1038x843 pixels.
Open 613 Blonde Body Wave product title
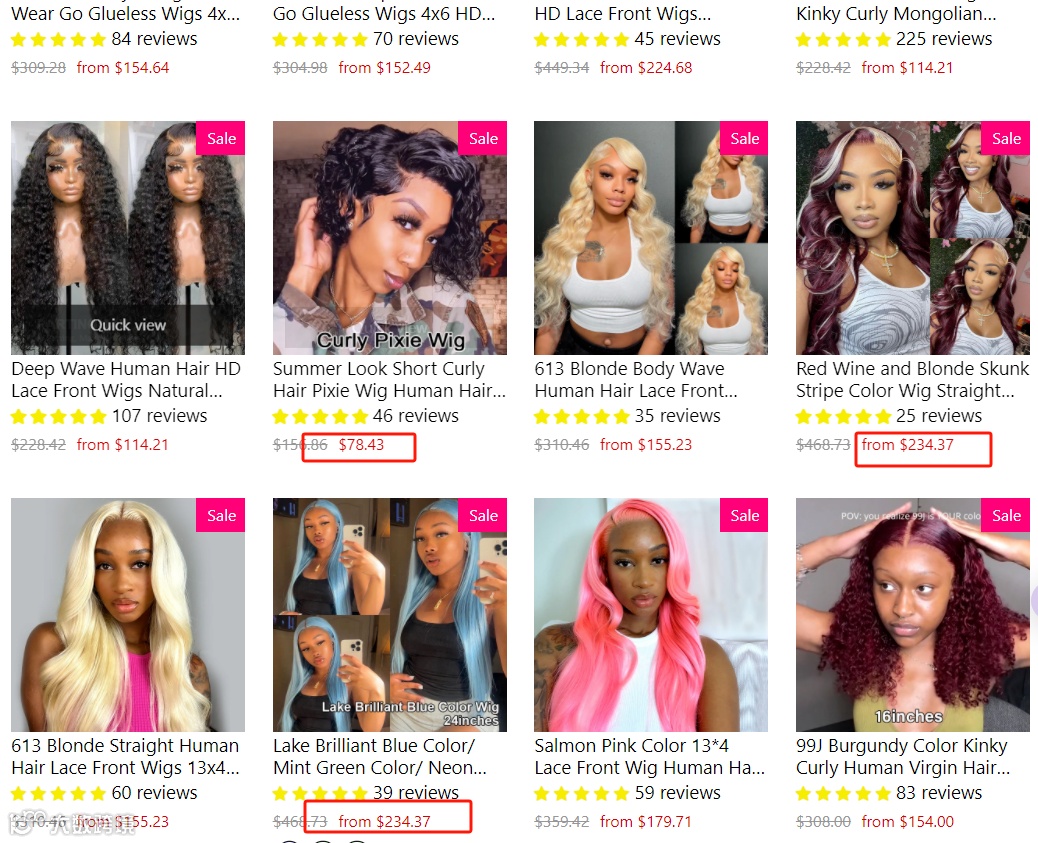pyautogui.click(x=636, y=379)
